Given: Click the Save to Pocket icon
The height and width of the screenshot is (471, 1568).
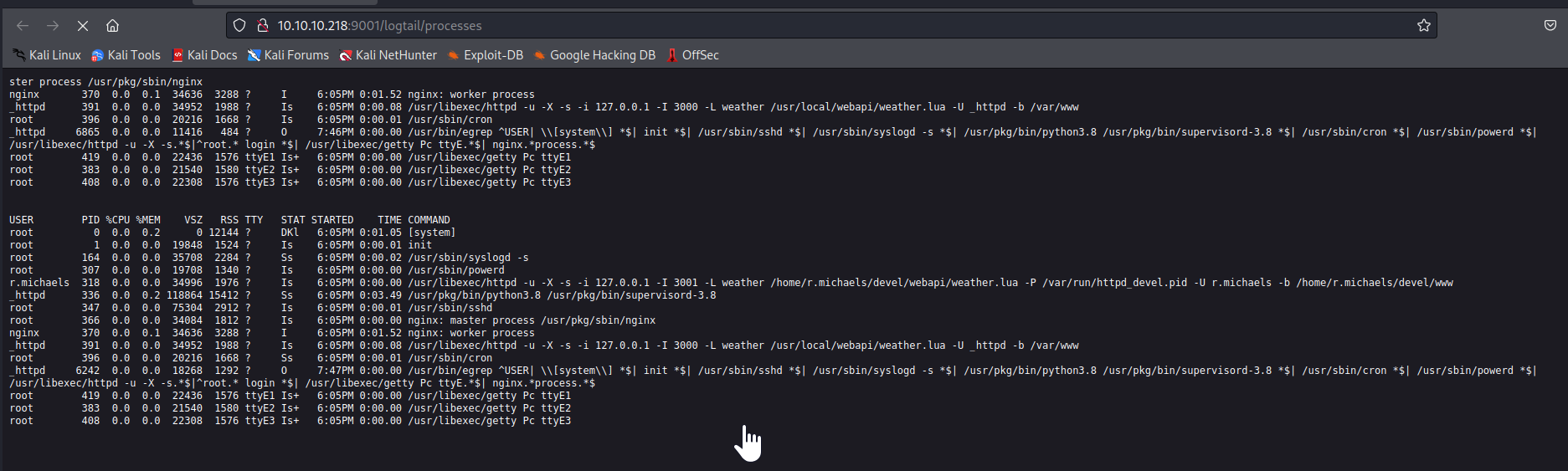Looking at the screenshot, I should (1550, 26).
